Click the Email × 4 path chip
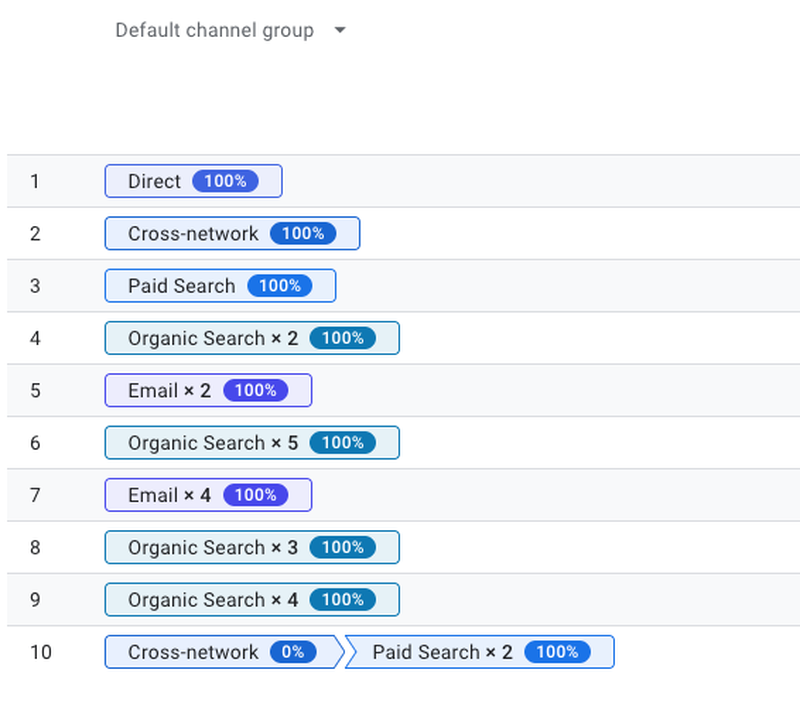Screen dimensions: 800x706 (208, 495)
